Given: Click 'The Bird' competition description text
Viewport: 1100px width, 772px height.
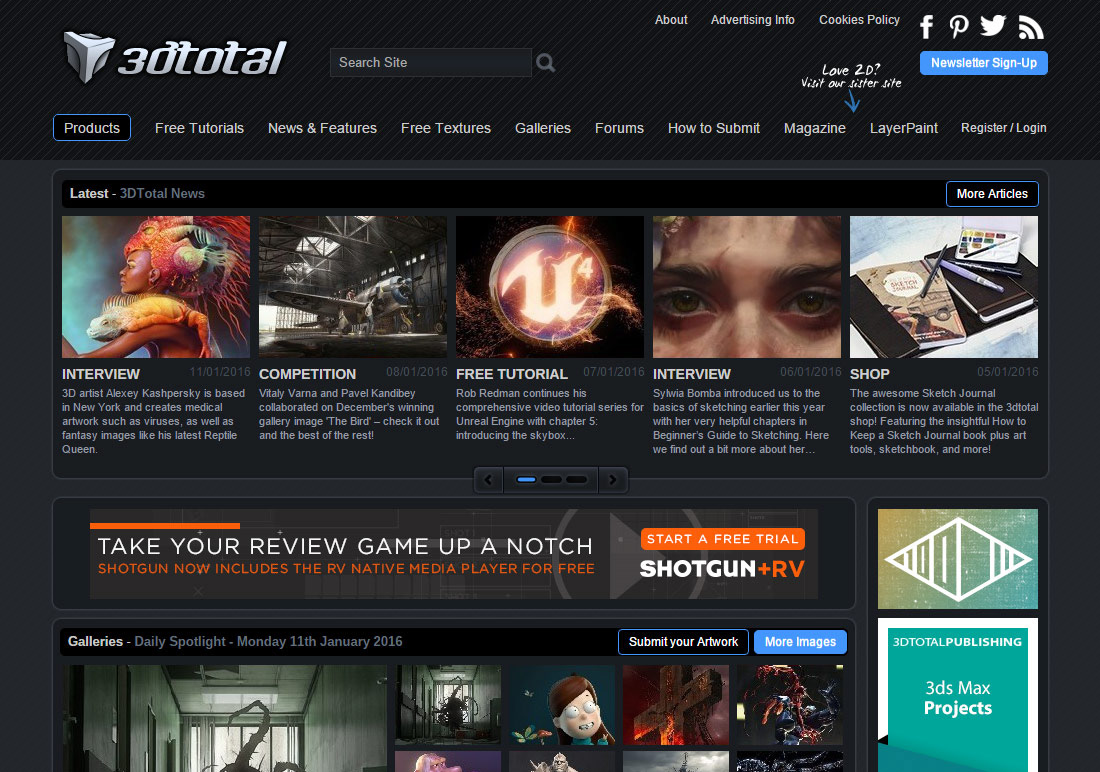Looking at the screenshot, I should tap(349, 414).
